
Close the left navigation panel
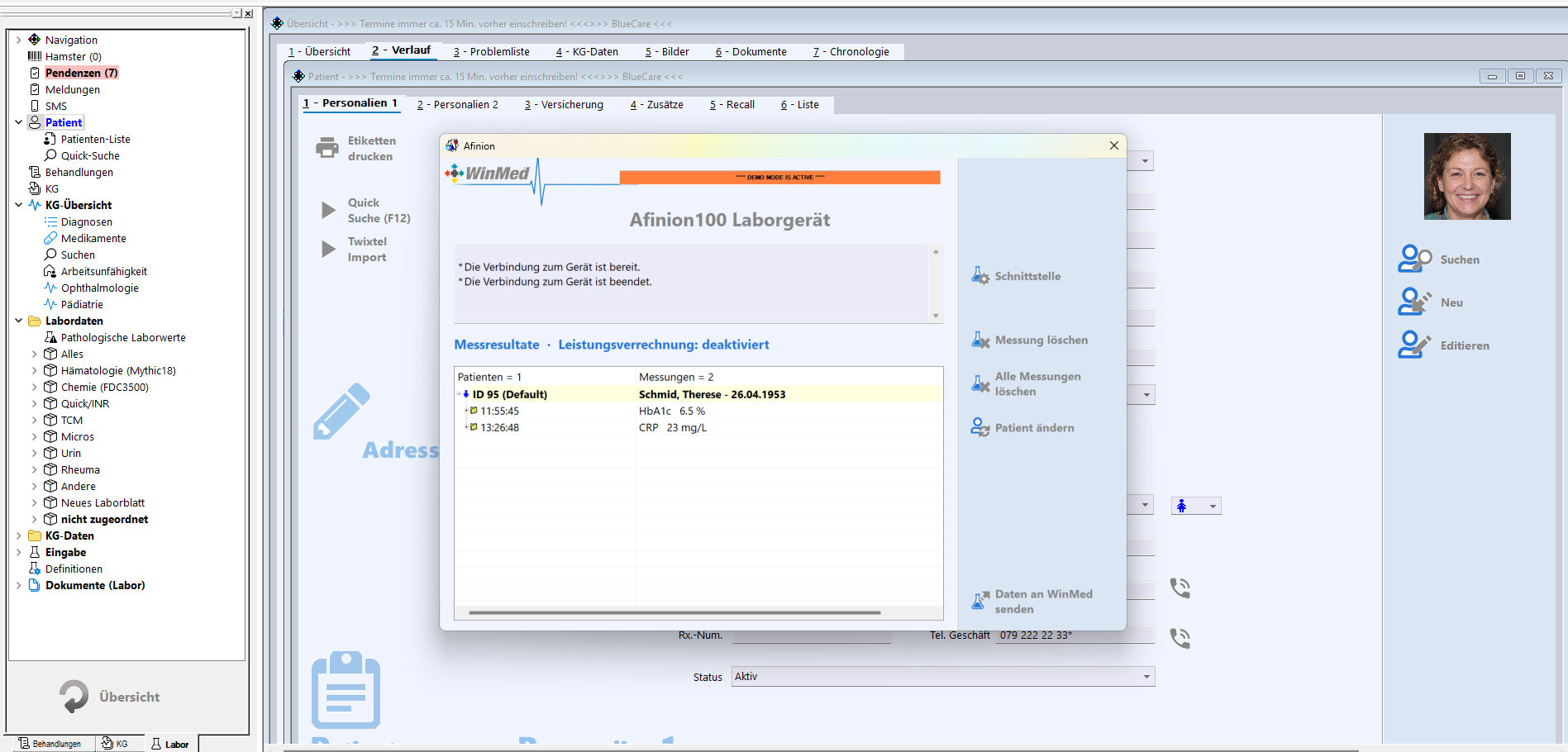click(248, 13)
